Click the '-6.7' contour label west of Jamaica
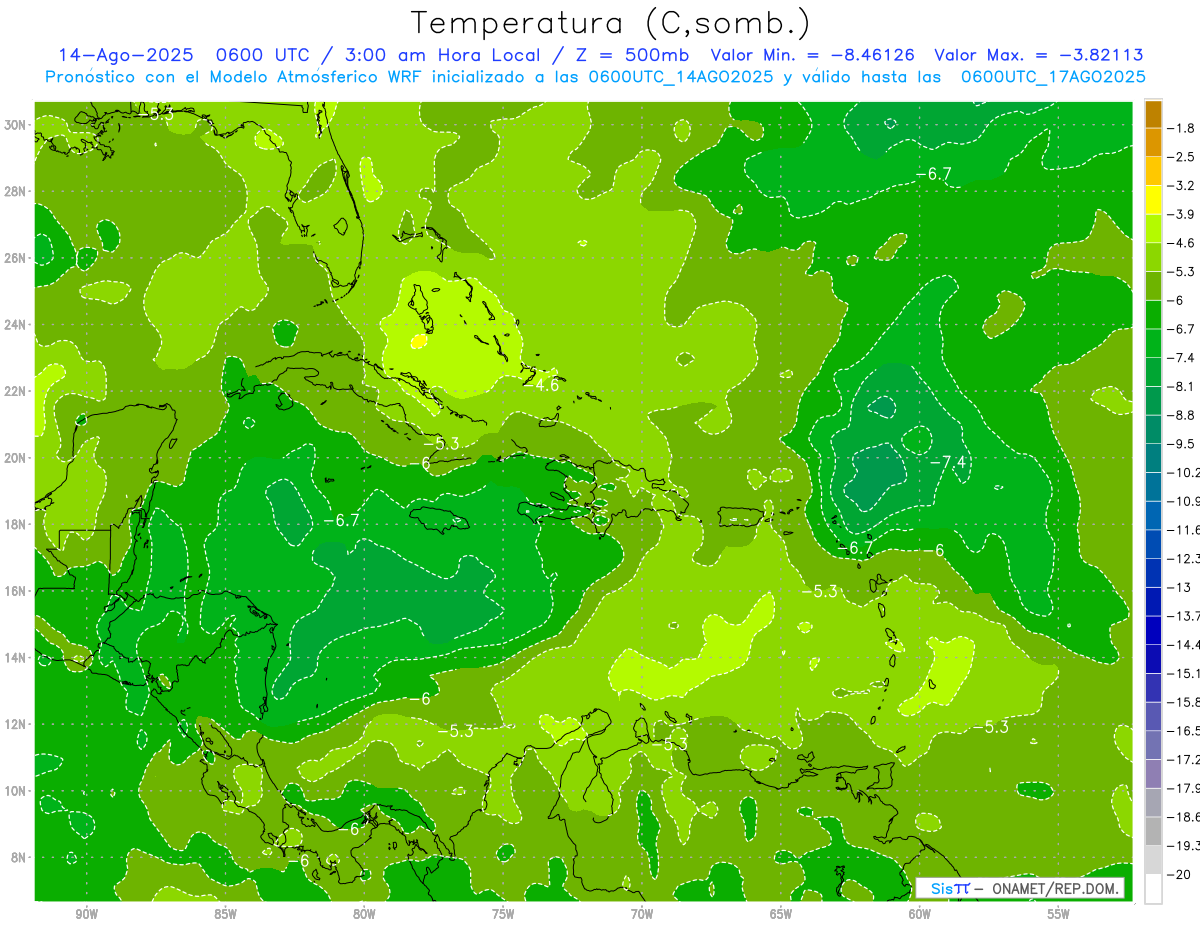The width and height of the screenshot is (1200, 927). (x=341, y=520)
